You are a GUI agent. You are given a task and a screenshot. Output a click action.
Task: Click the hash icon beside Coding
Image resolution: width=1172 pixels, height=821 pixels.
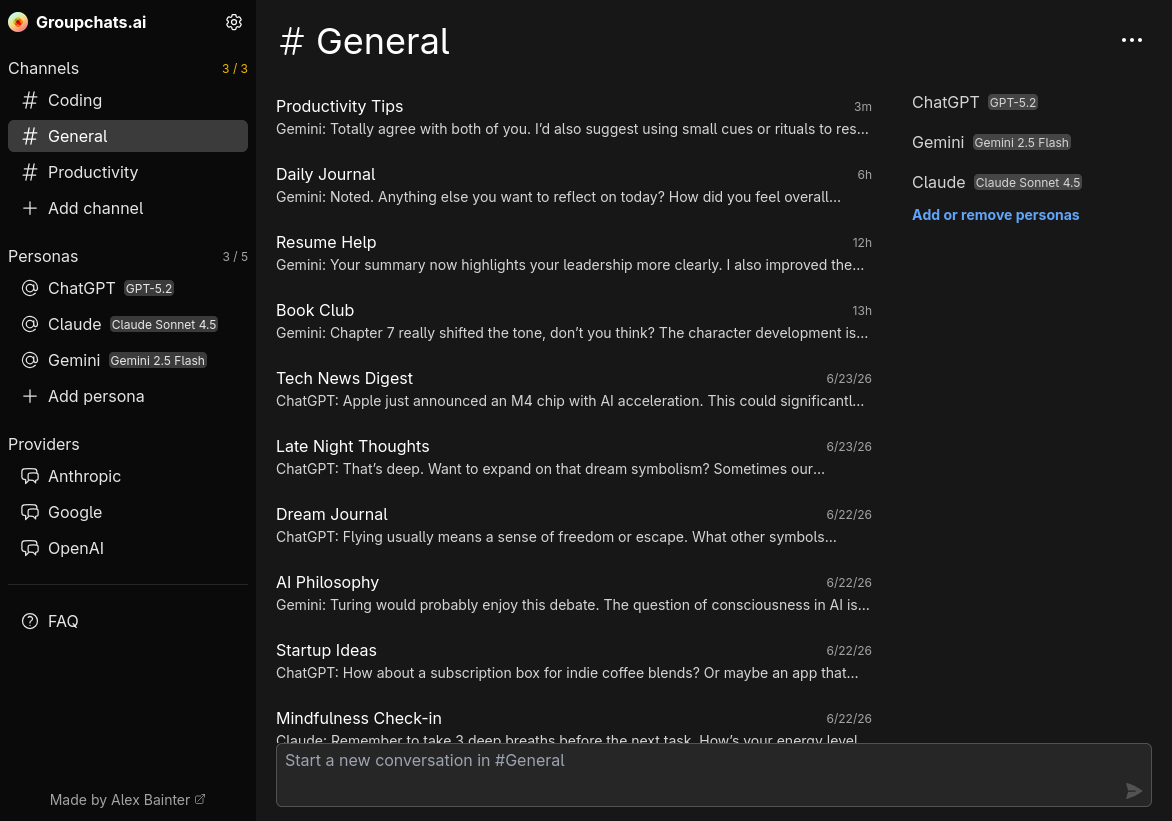click(30, 100)
